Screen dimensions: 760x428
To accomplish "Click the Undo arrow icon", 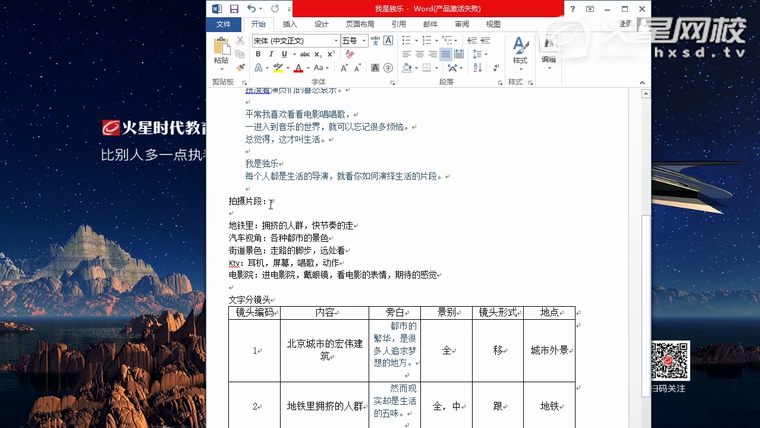I will pyautogui.click(x=251, y=9).
